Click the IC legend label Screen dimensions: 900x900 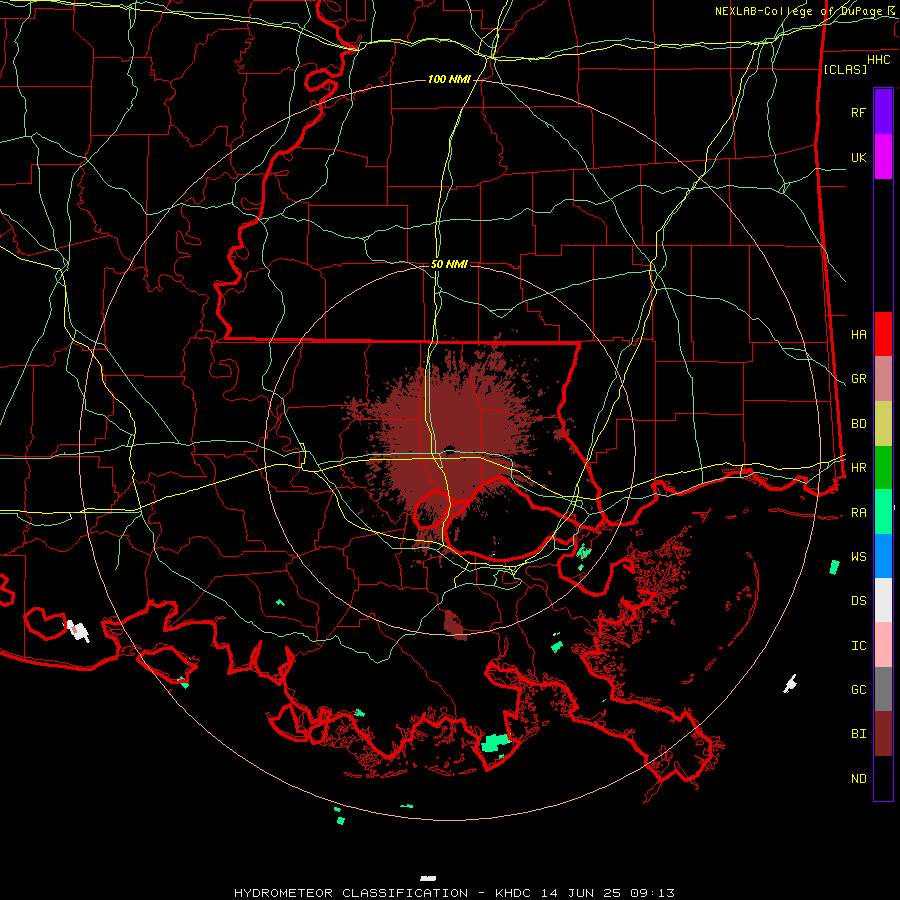coord(858,646)
